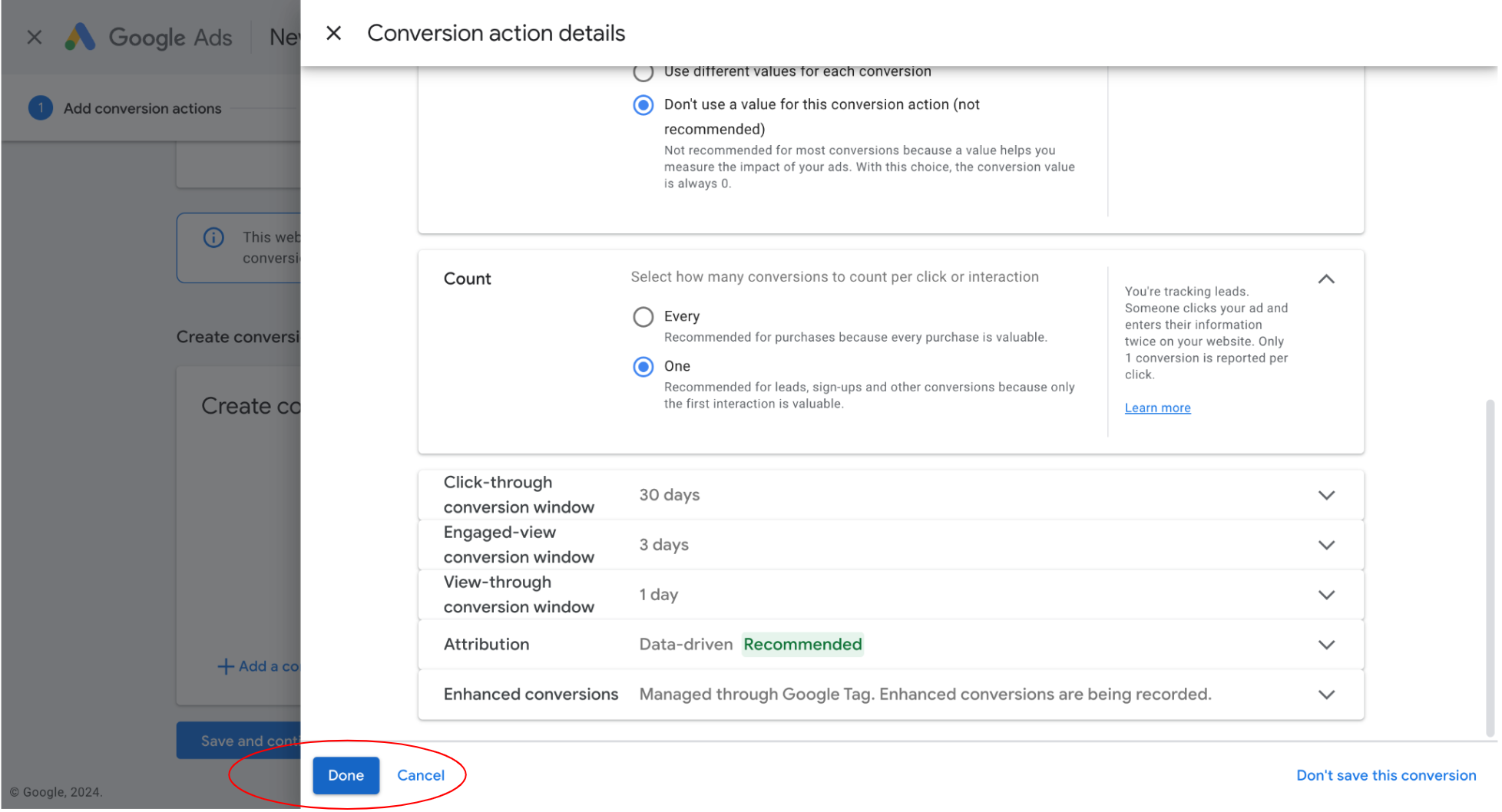Click the info icon in the notice box
Viewport: 1502px width, 812px height.
[213, 238]
